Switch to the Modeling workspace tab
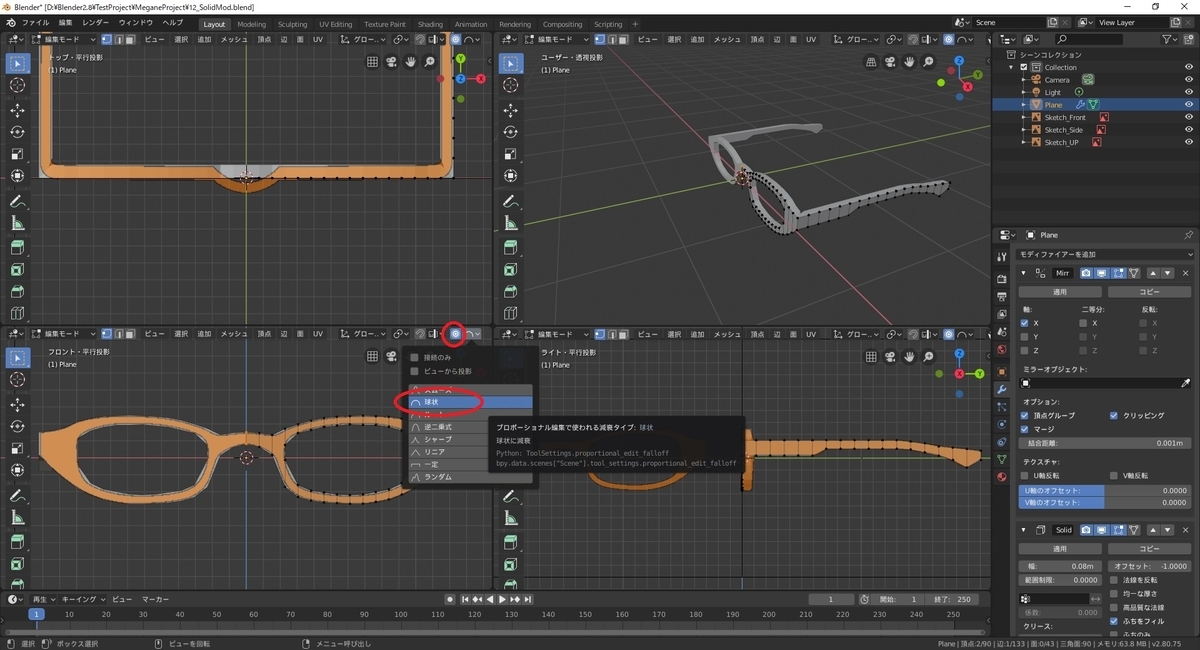Screen dimensions: 1200x650 [x=252, y=24]
